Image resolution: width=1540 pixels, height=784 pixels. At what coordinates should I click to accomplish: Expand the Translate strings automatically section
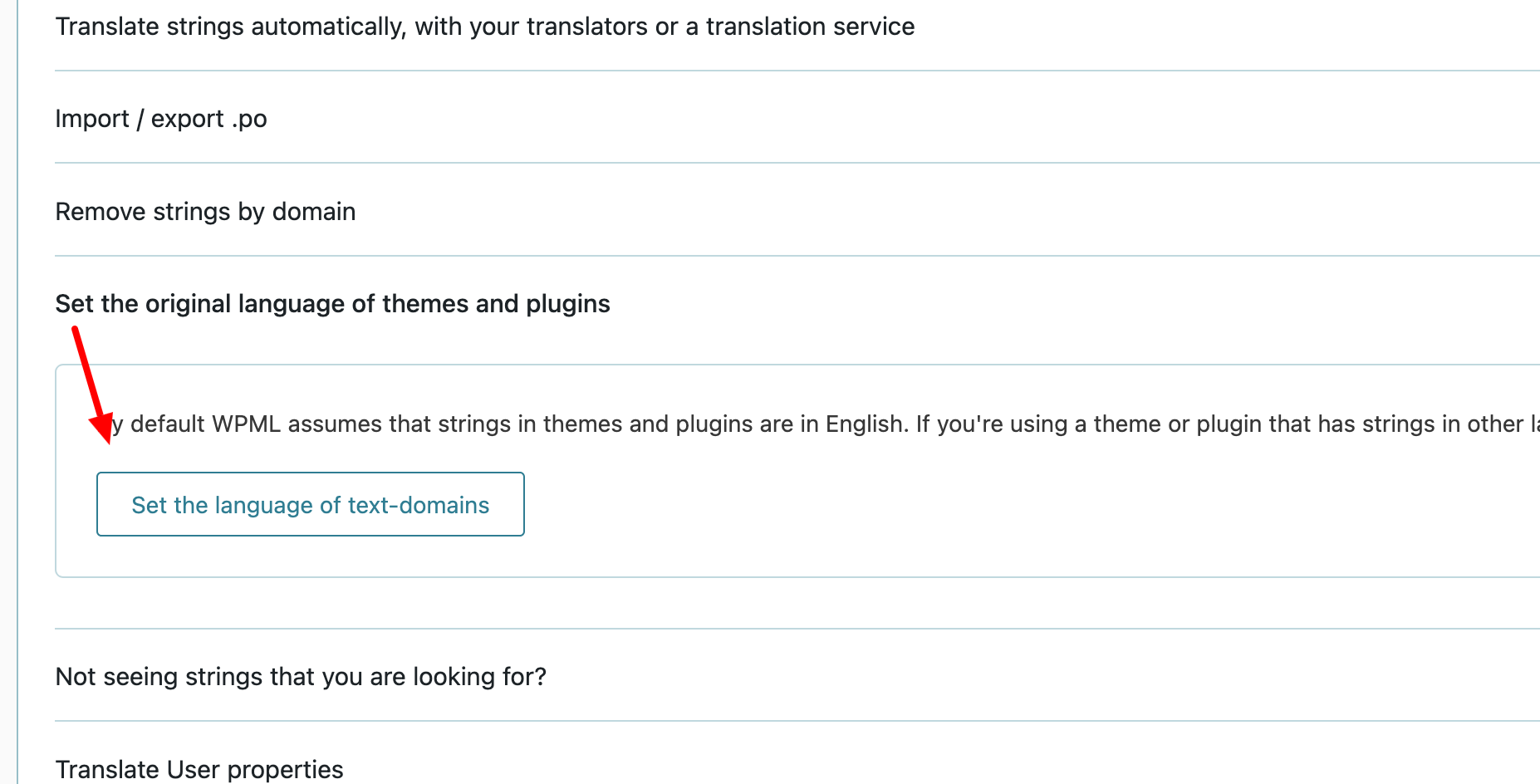pyautogui.click(x=484, y=27)
